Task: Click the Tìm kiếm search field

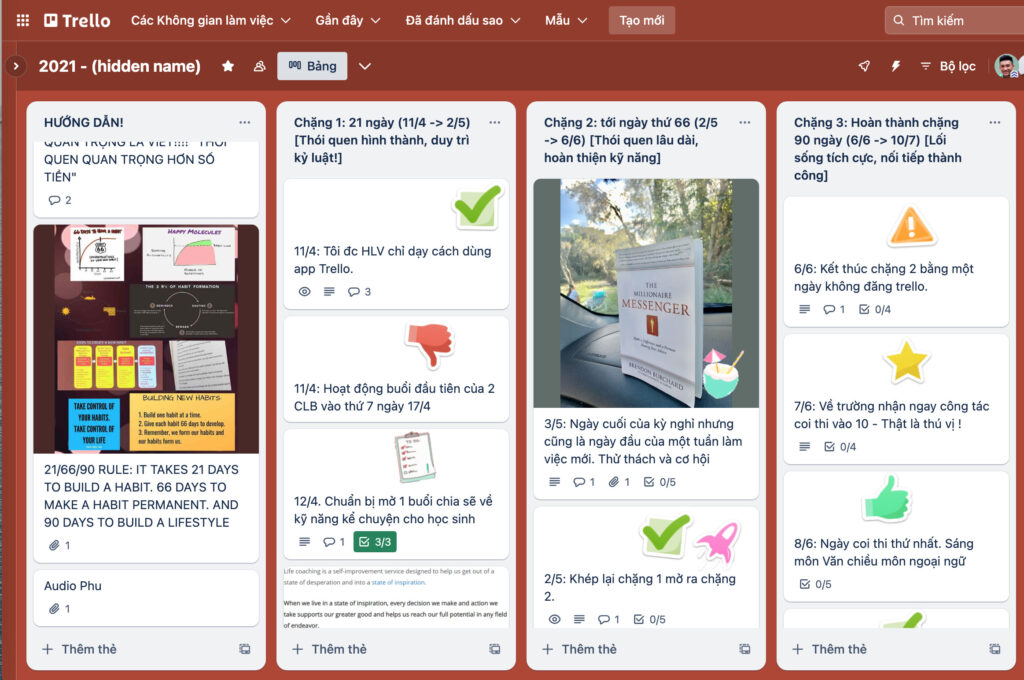Action: point(955,20)
